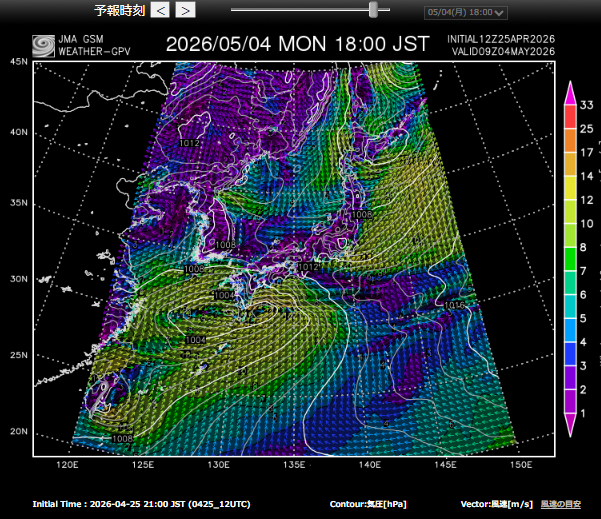The image size is (601, 519).
Task: Click the 994 low pressure center label
Action: point(196,340)
